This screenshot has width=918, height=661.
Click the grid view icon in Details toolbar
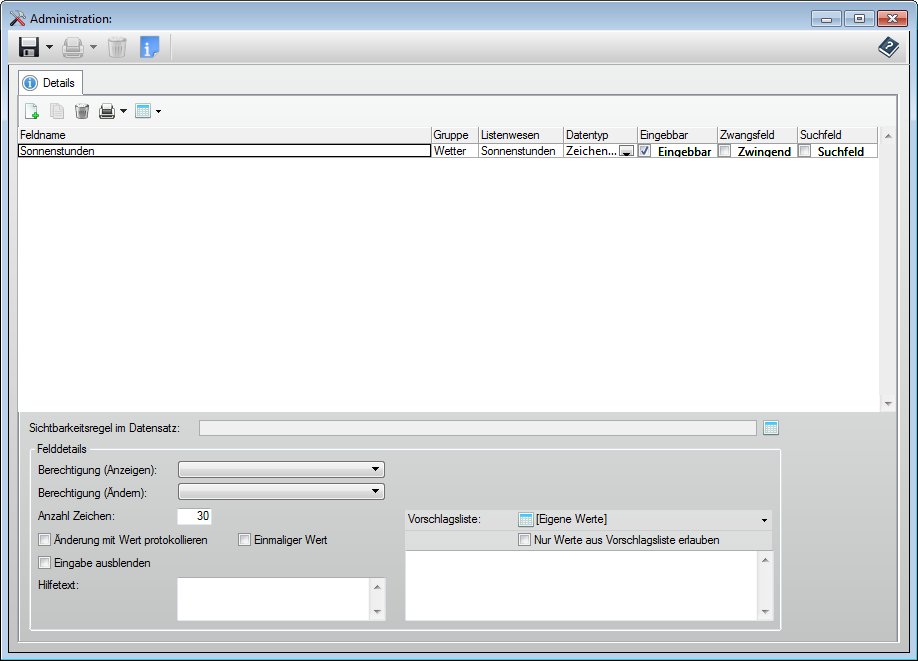point(143,111)
